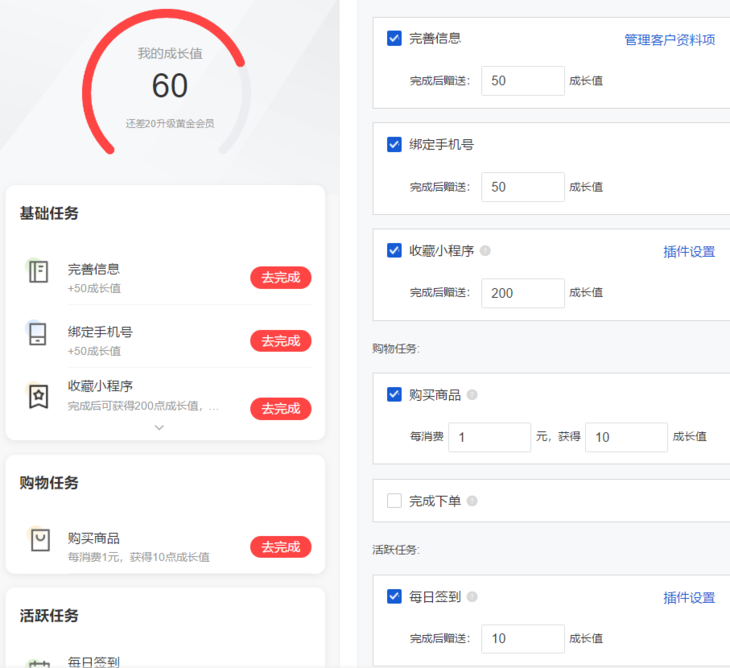Click help icon beside 购买商品 checkbox
730x668 pixels.
pyautogui.click(x=472, y=395)
